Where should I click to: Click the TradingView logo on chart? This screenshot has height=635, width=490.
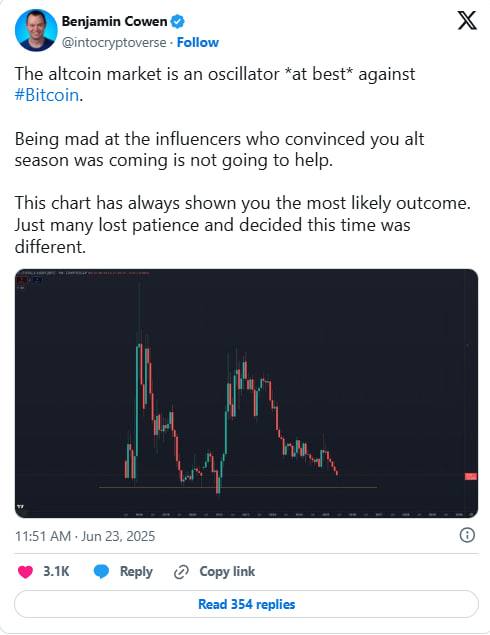(21, 506)
